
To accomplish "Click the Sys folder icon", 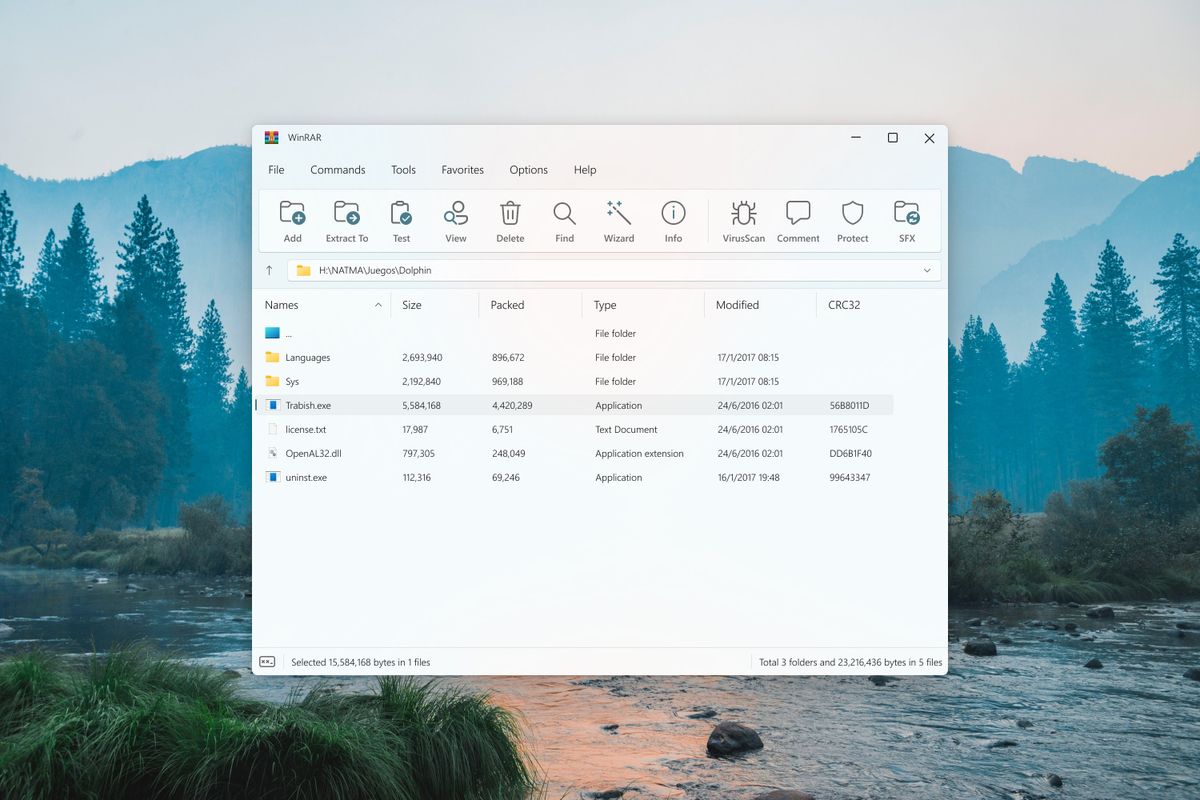I will tap(273, 381).
